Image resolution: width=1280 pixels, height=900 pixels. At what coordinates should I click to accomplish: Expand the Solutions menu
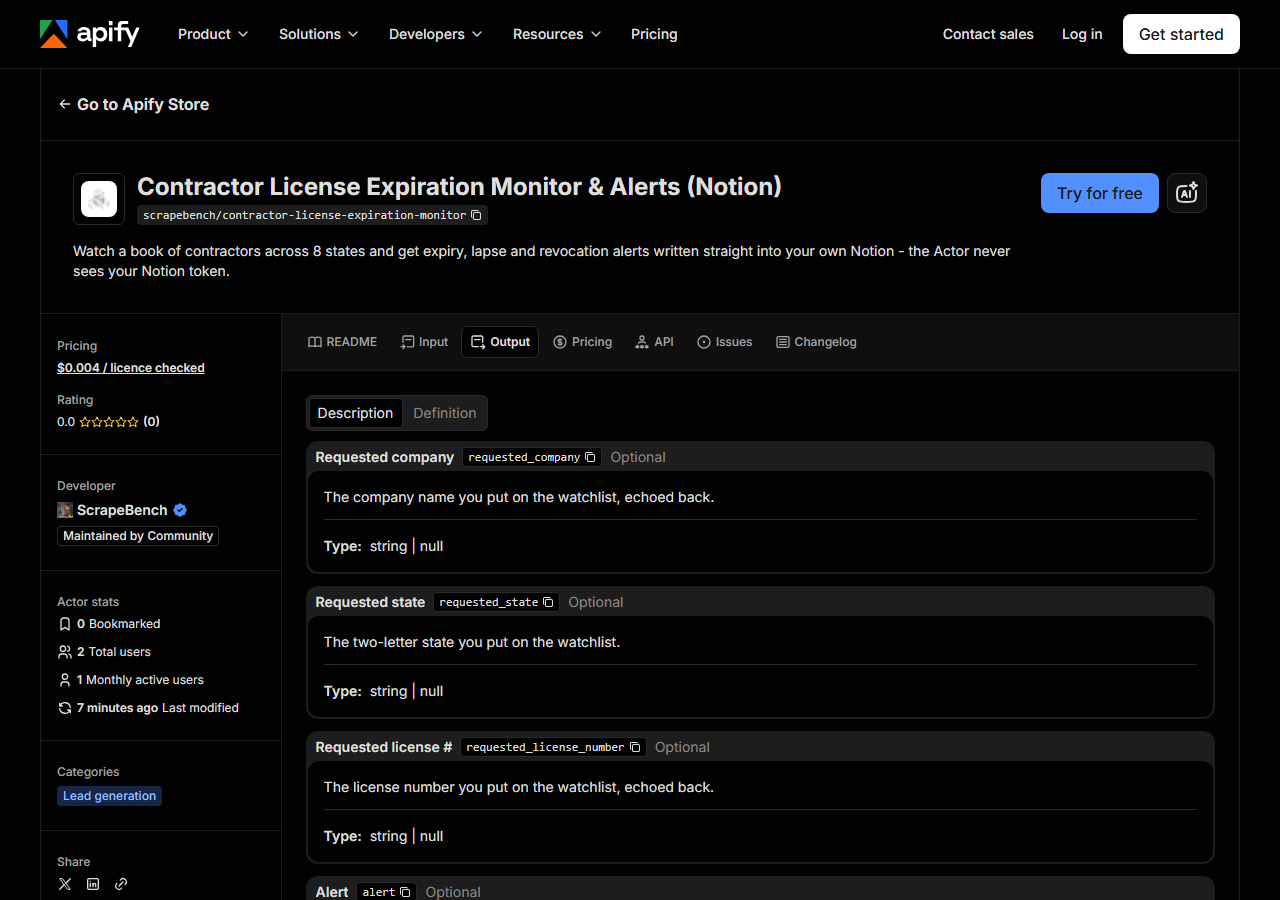[x=318, y=34]
